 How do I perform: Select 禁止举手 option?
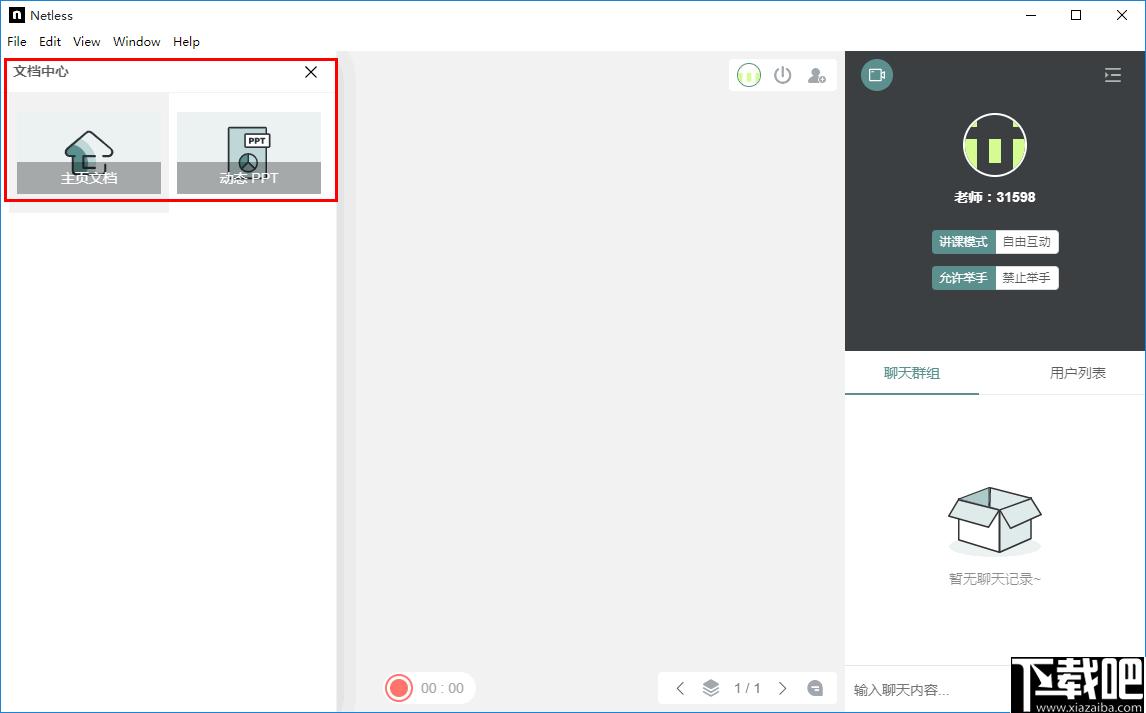coord(1026,278)
